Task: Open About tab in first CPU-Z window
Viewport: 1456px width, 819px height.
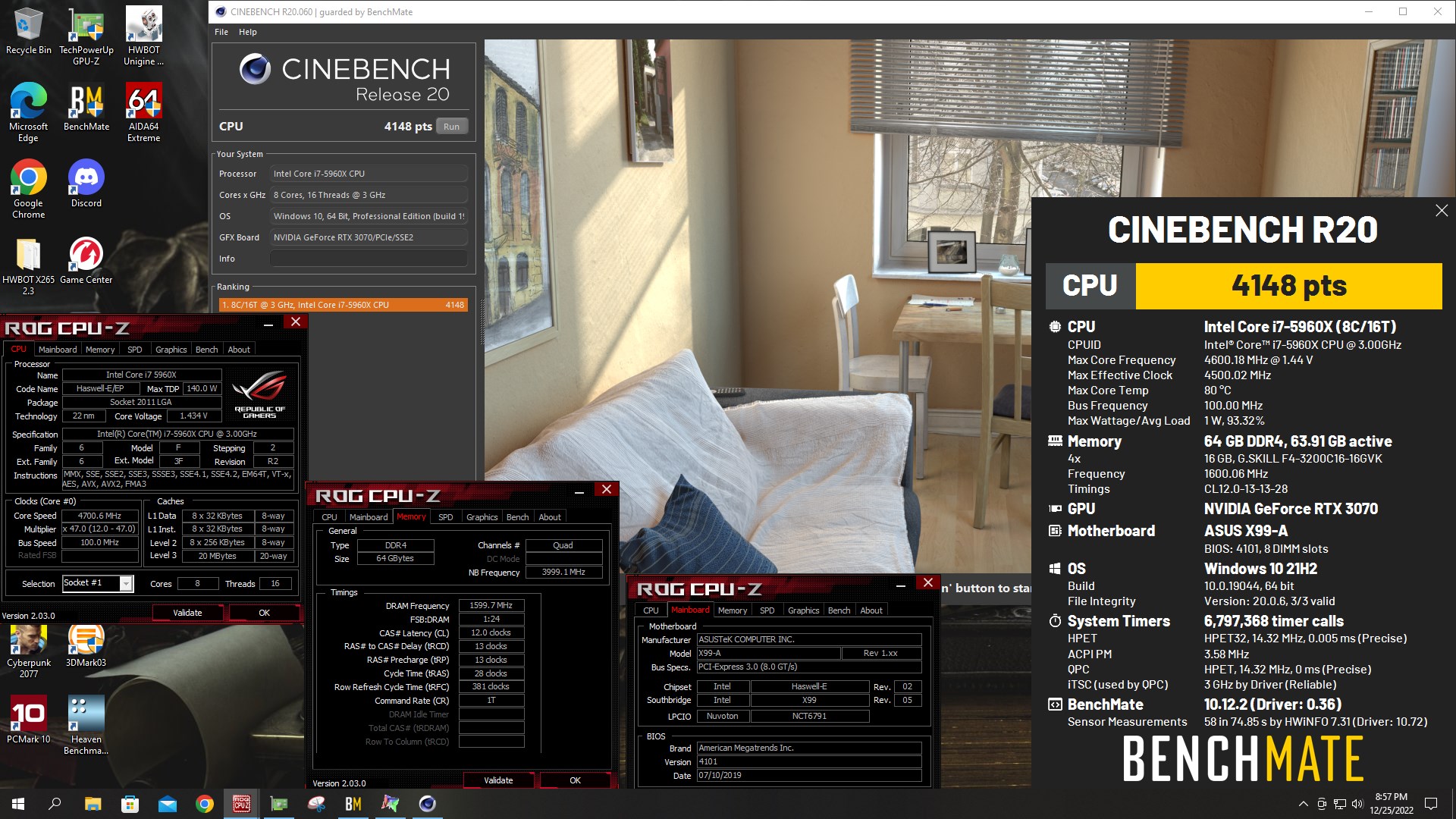Action: point(239,350)
